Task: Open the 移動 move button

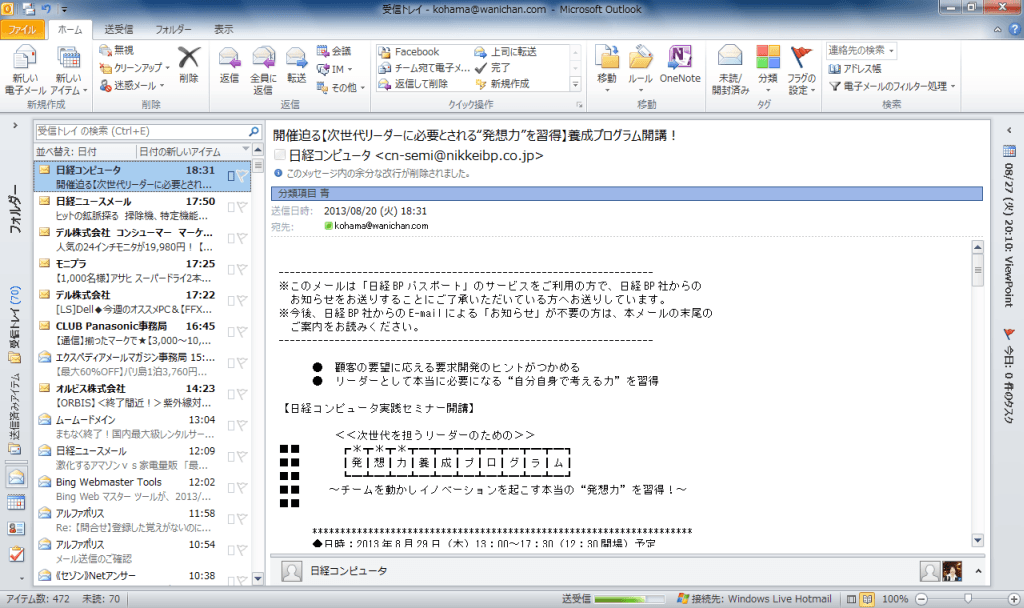Action: click(607, 69)
